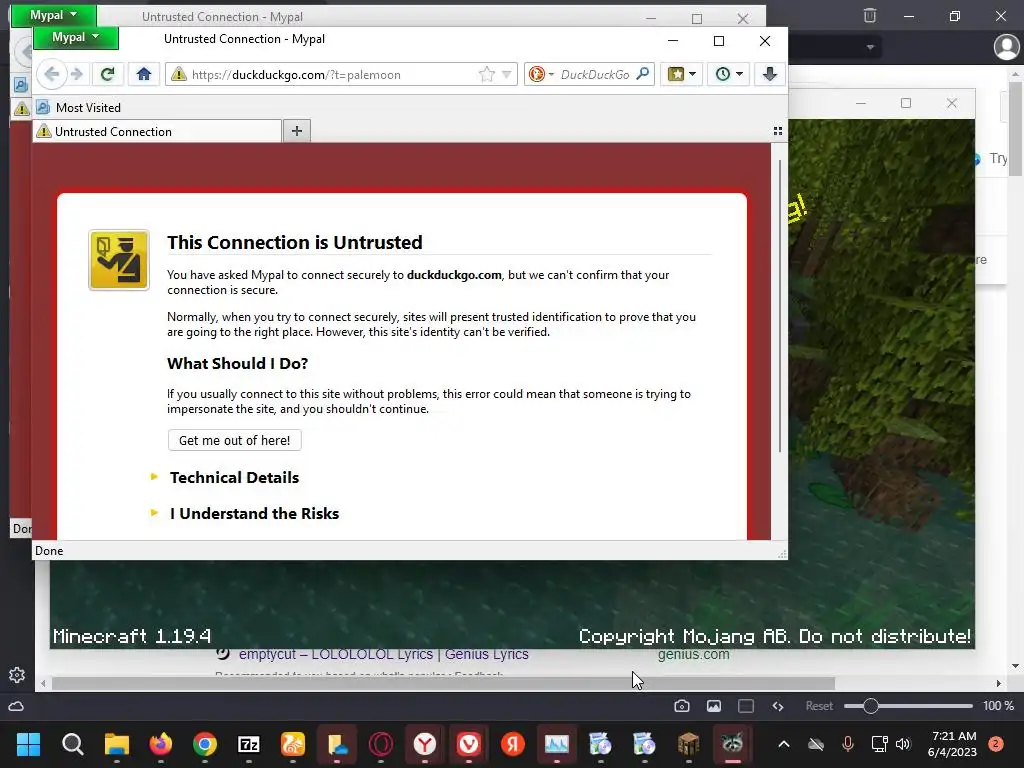
Task: Toggle images with the picture icon
Action: pyautogui.click(x=714, y=706)
